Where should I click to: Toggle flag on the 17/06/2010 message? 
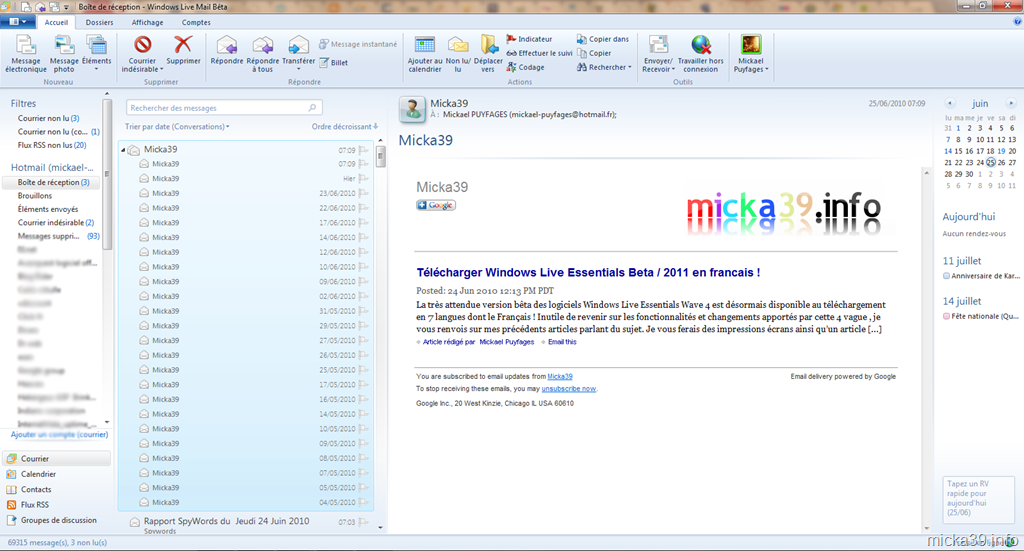pos(364,223)
